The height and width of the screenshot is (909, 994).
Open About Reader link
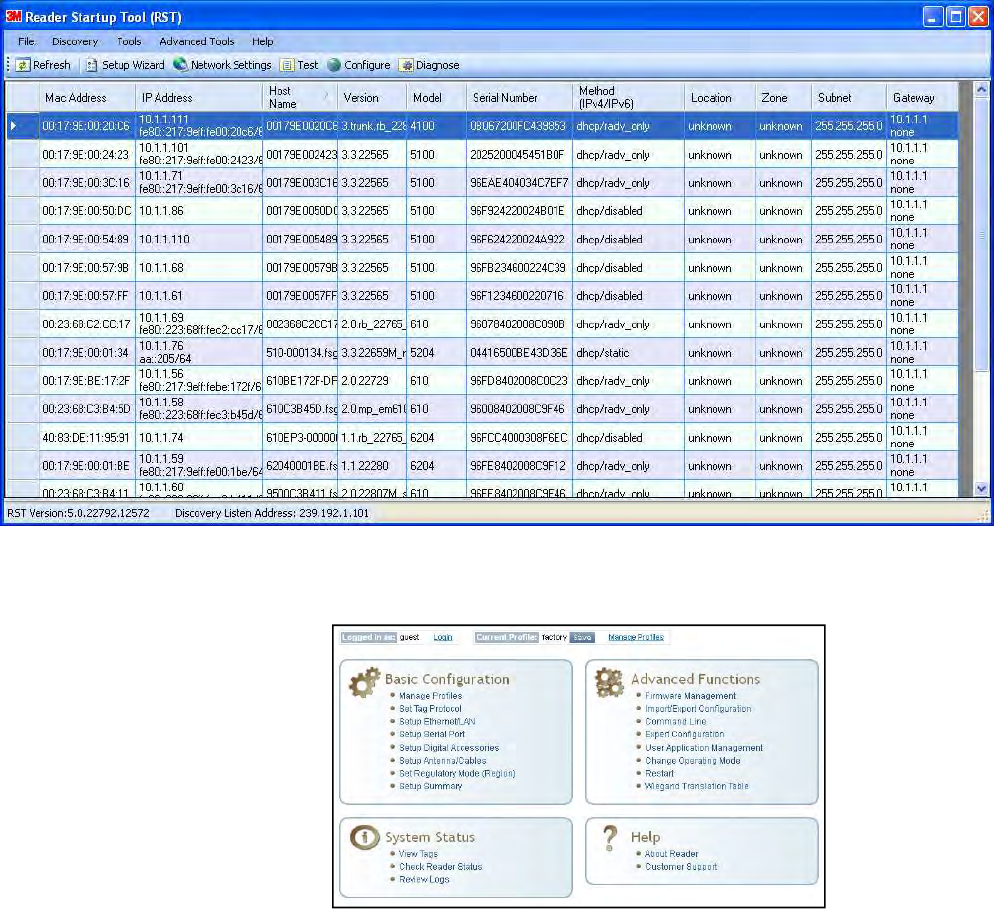[671, 854]
